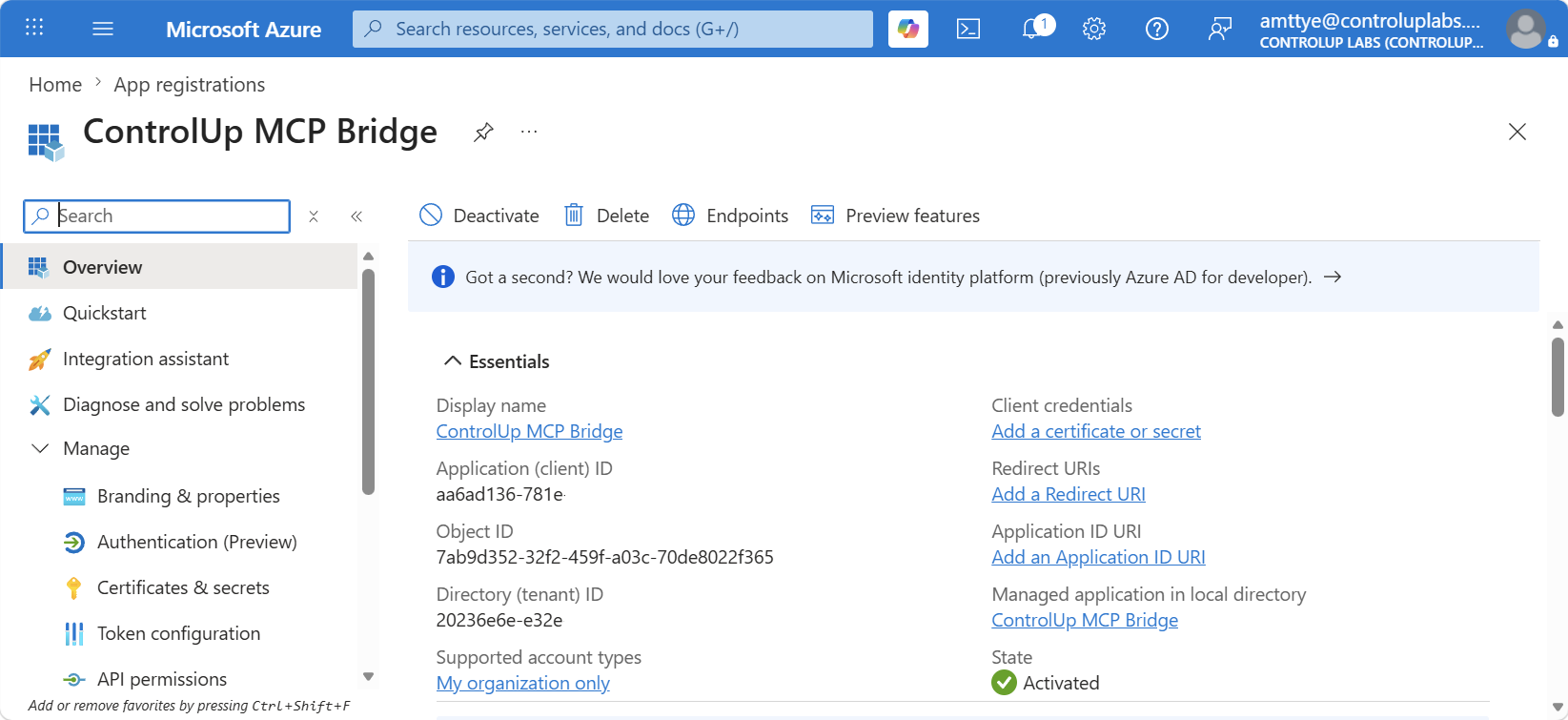Click the feedback banner info icon
1568x720 pixels.
(443, 277)
